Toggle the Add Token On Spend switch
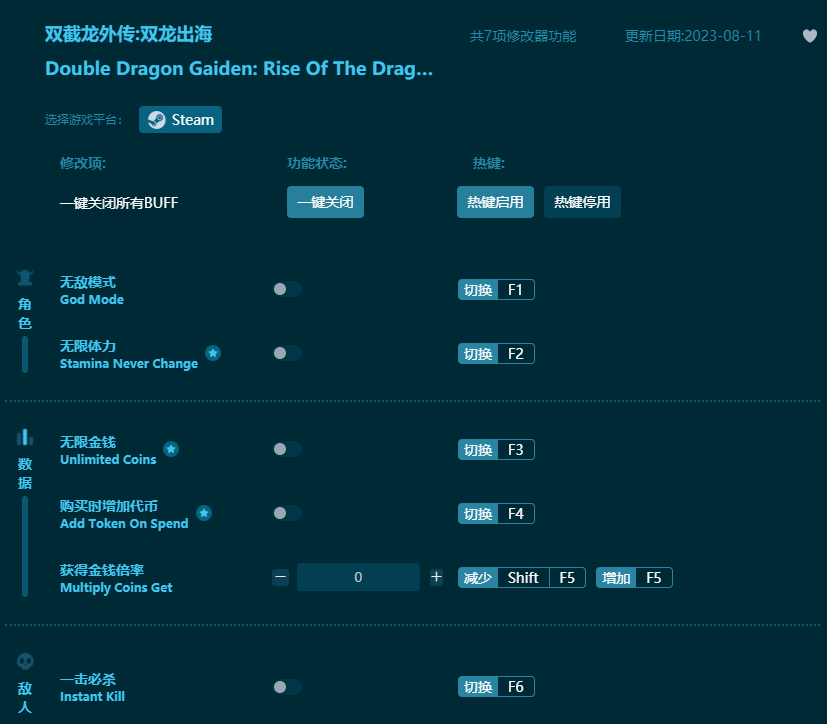Image resolution: width=827 pixels, height=724 pixels. 287,513
